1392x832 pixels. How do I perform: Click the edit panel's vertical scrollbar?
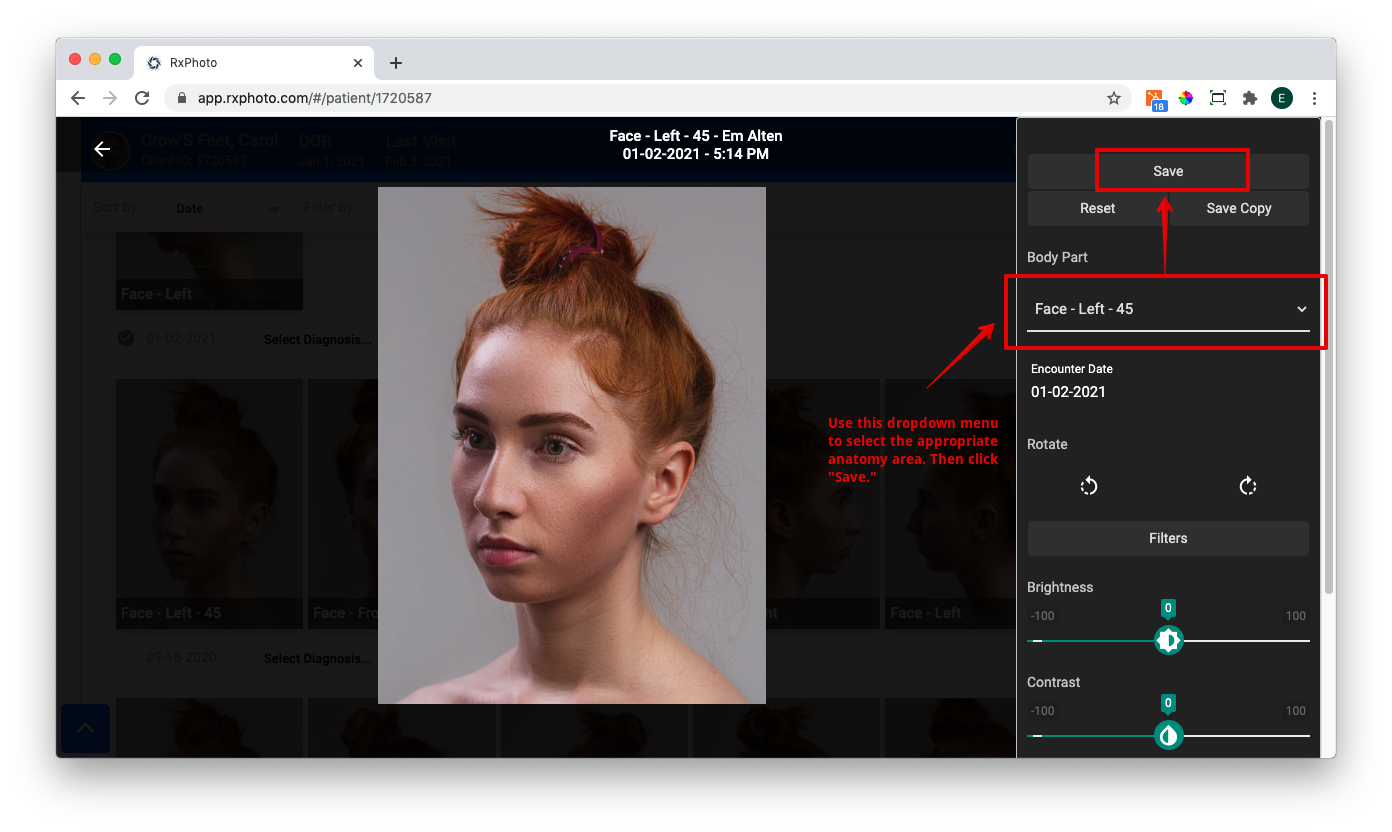[x=1328, y=355]
